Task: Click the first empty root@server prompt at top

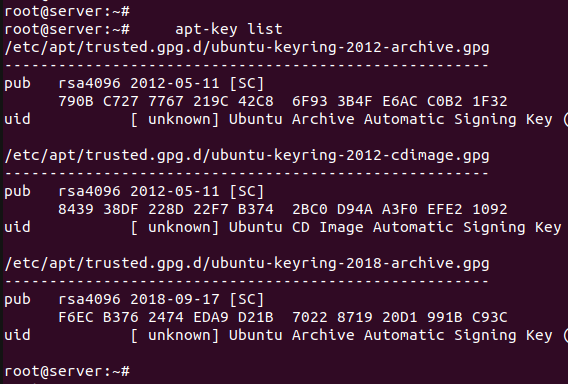Action: tap(67, 11)
